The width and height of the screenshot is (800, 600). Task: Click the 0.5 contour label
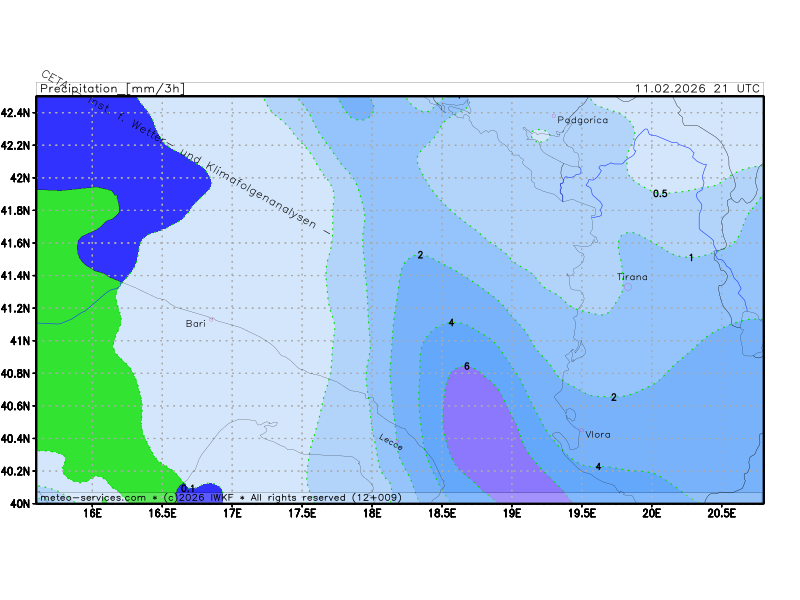[x=660, y=193]
